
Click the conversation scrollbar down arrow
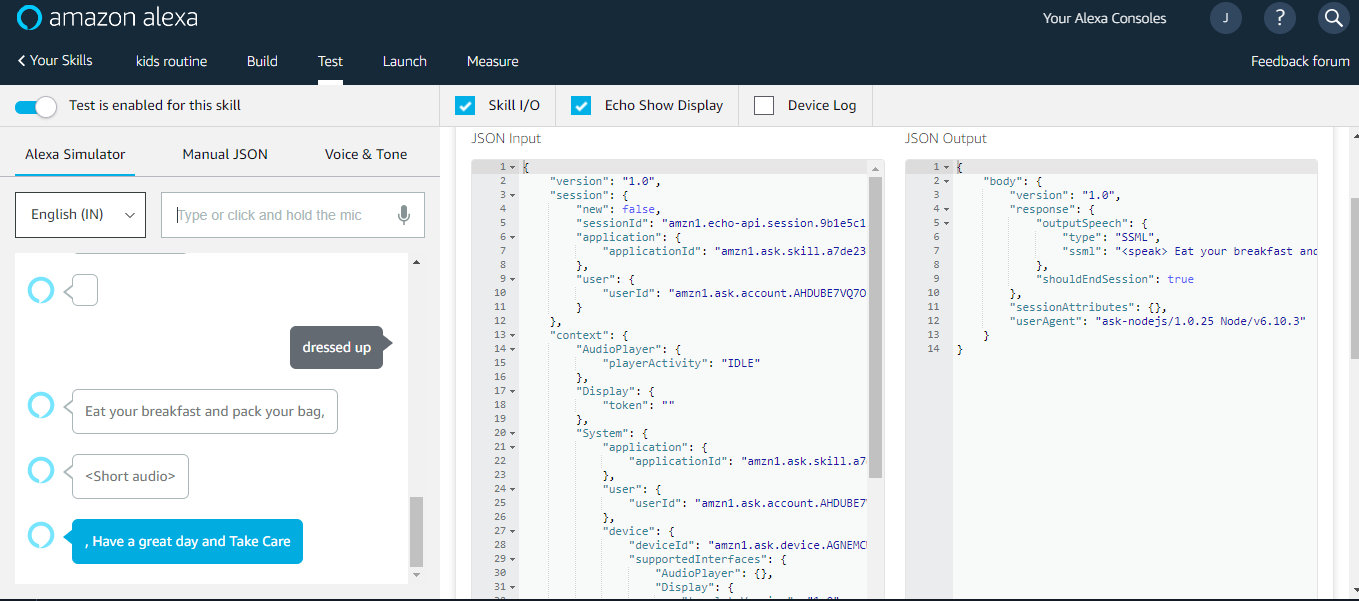416,574
